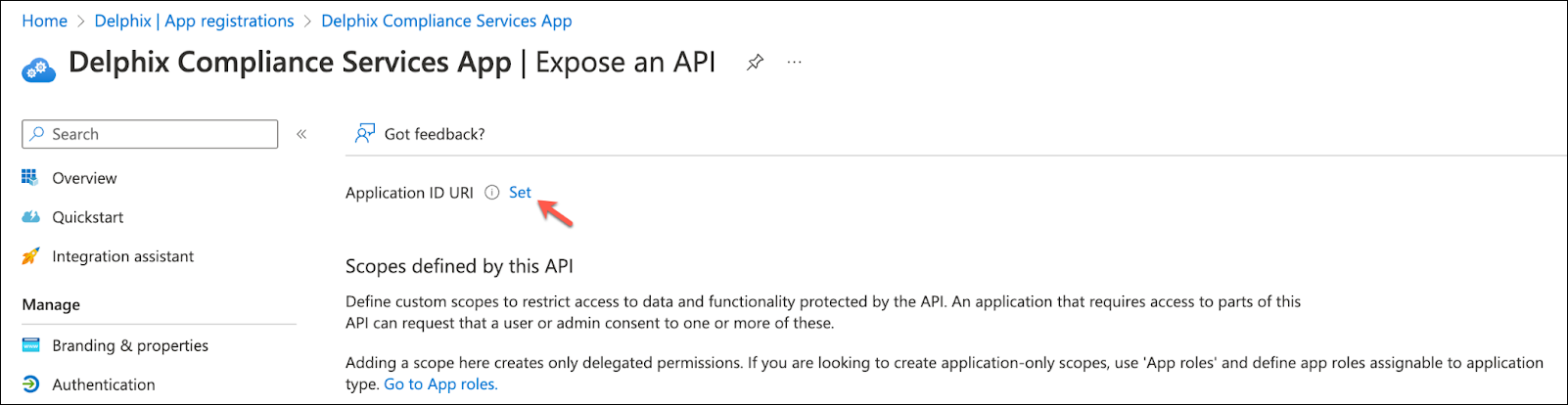Pin this page with the pin icon
Viewport: 1568px width, 405px height.
pyautogui.click(x=755, y=63)
